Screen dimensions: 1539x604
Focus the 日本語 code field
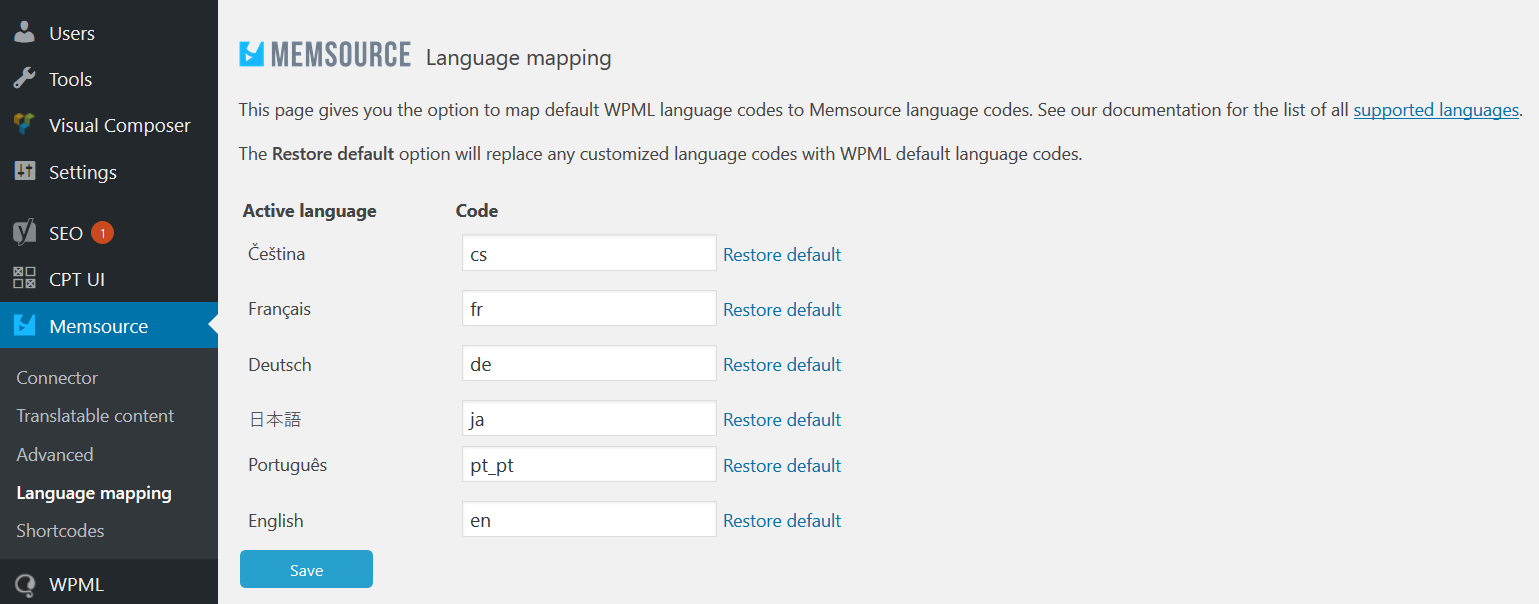pyautogui.click(x=589, y=418)
